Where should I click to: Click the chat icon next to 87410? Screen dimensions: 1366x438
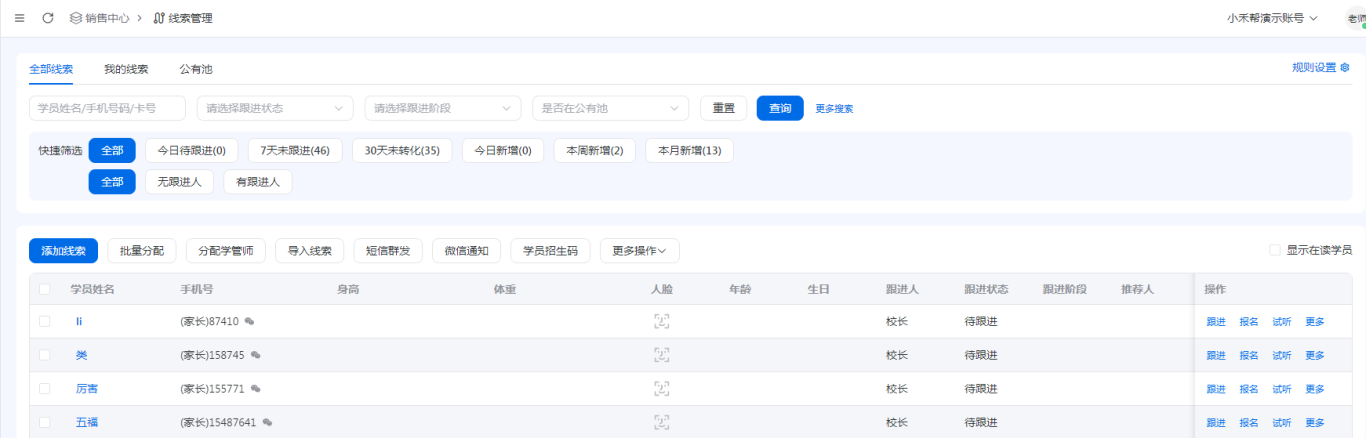(x=249, y=321)
